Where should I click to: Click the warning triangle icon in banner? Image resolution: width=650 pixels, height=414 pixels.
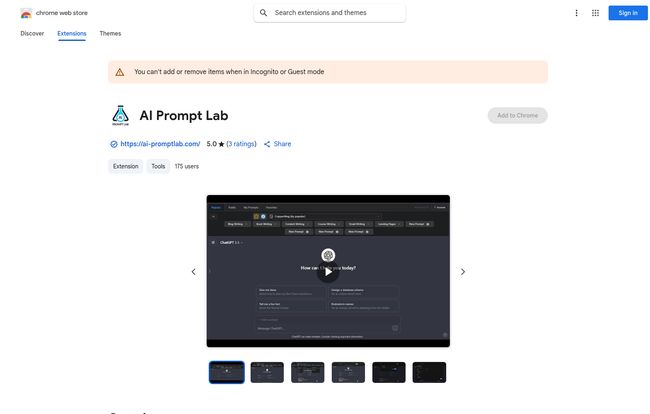120,72
